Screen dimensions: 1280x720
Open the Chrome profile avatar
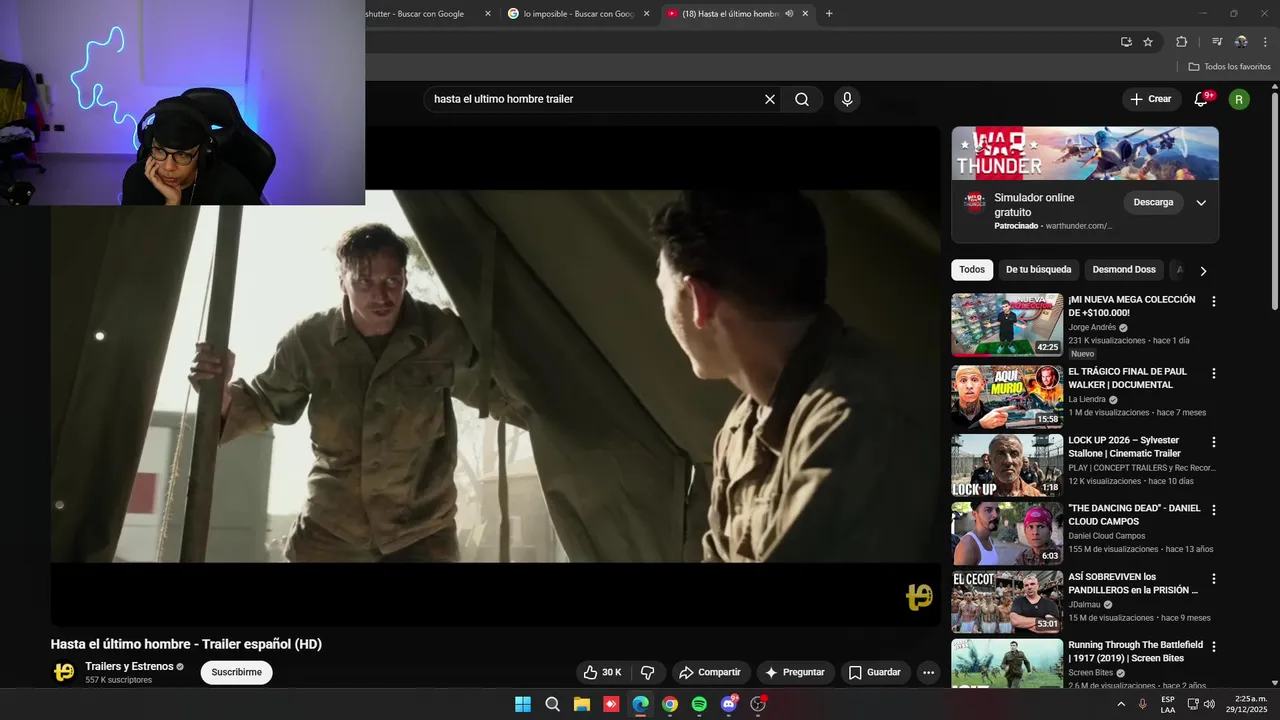click(x=1241, y=42)
